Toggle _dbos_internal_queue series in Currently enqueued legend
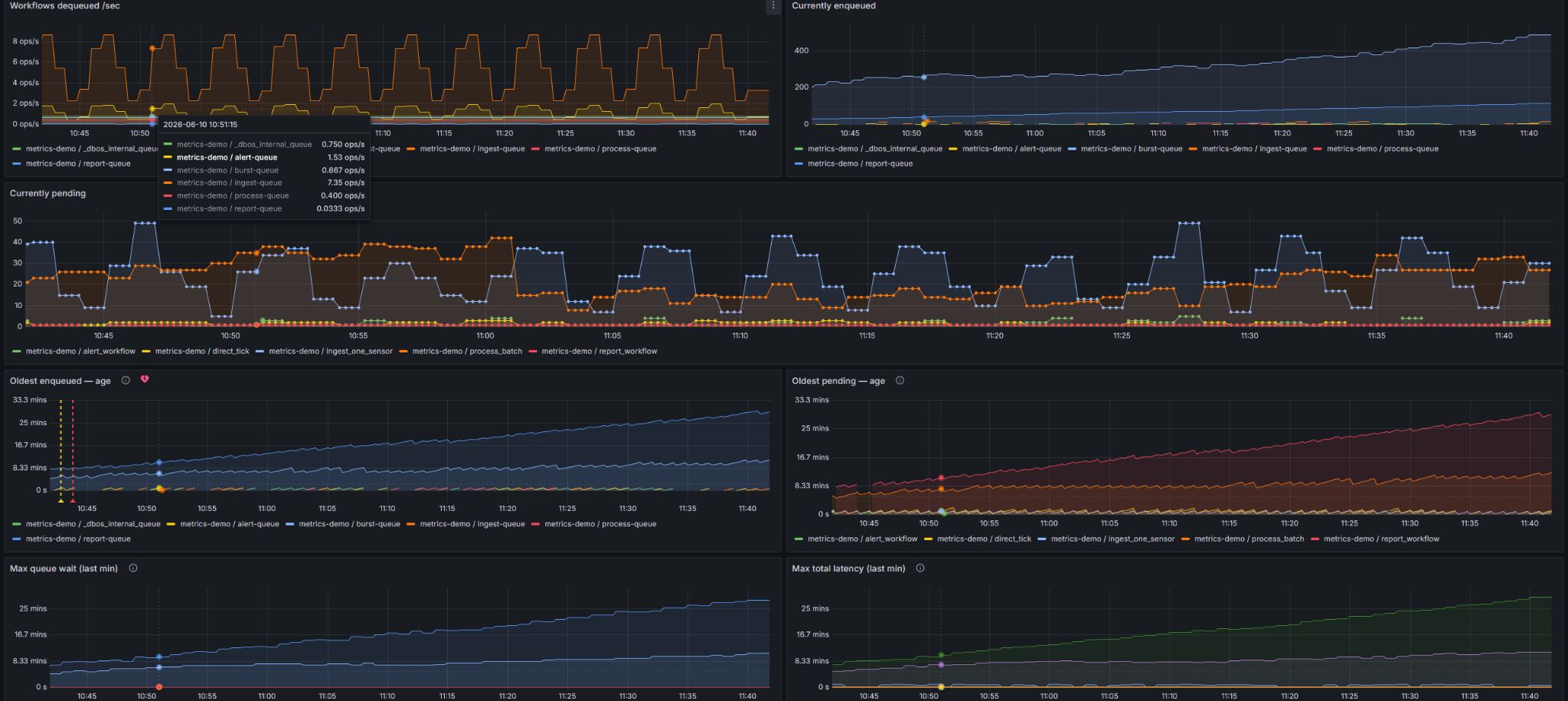 coord(875,149)
